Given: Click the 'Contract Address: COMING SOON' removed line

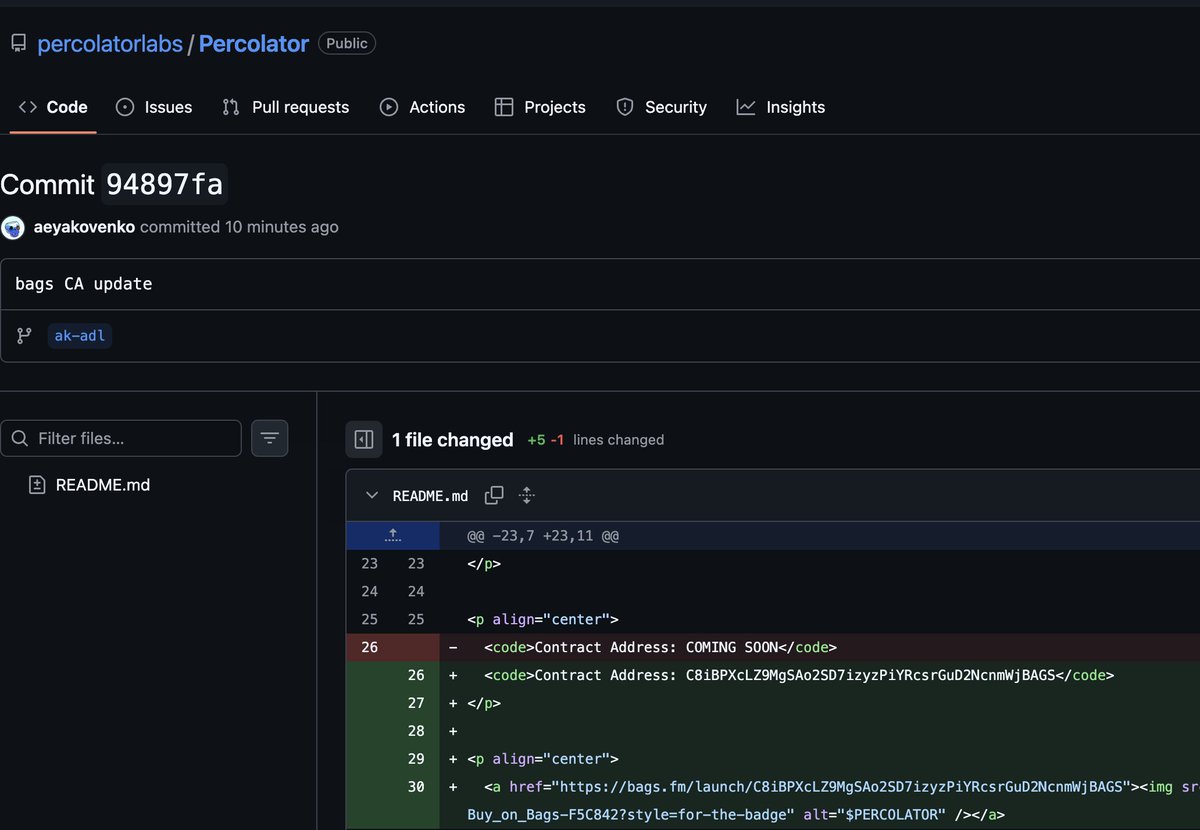Looking at the screenshot, I should [x=660, y=647].
